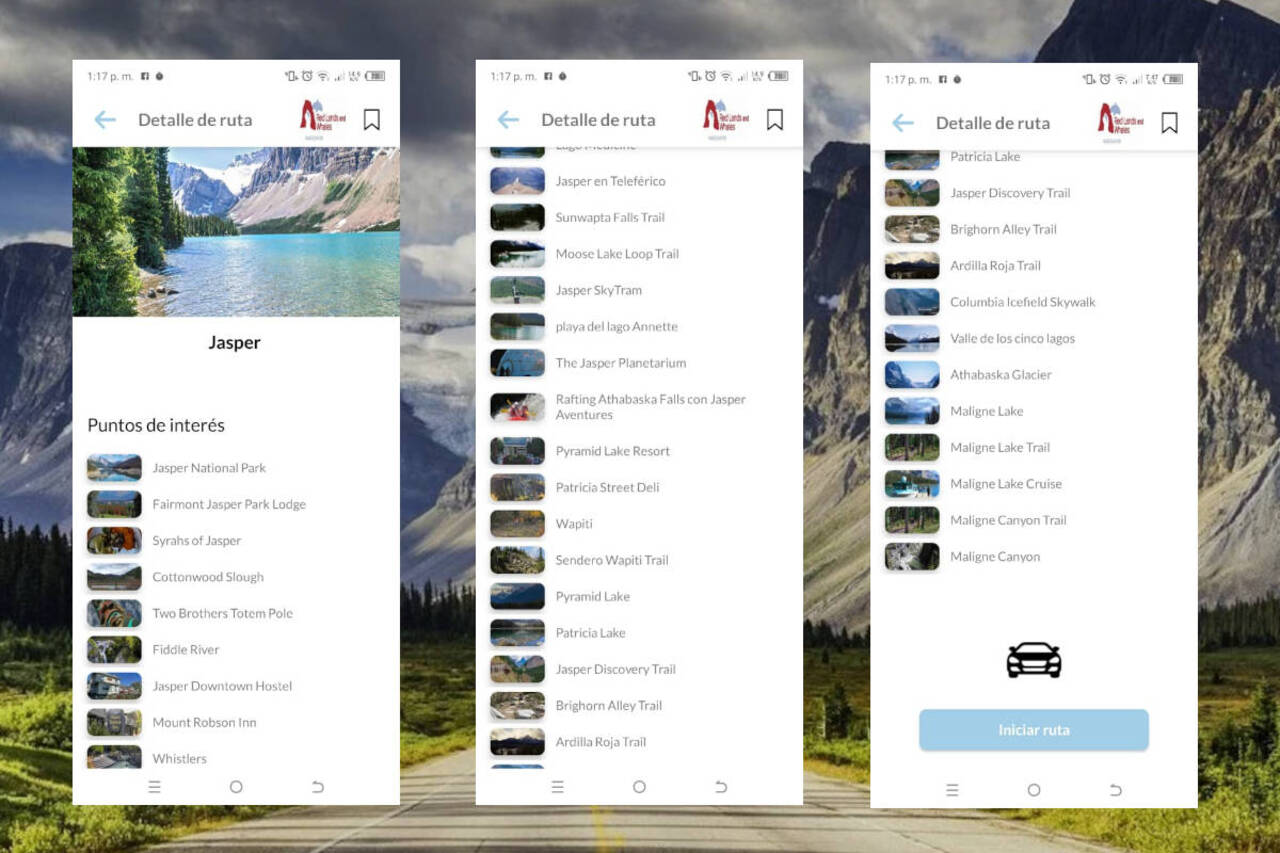
Task: Tap the back arrow on the left phone
Action: coord(105,120)
